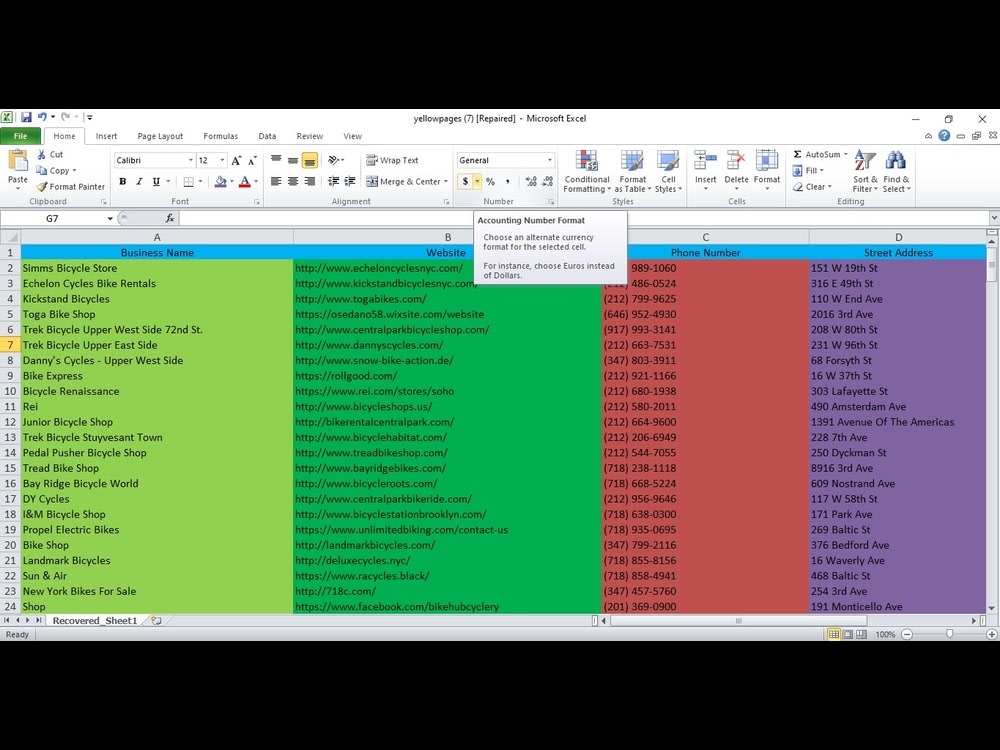Click the Orientation text rotate icon
This screenshot has width=1000, height=750.
tap(334, 160)
